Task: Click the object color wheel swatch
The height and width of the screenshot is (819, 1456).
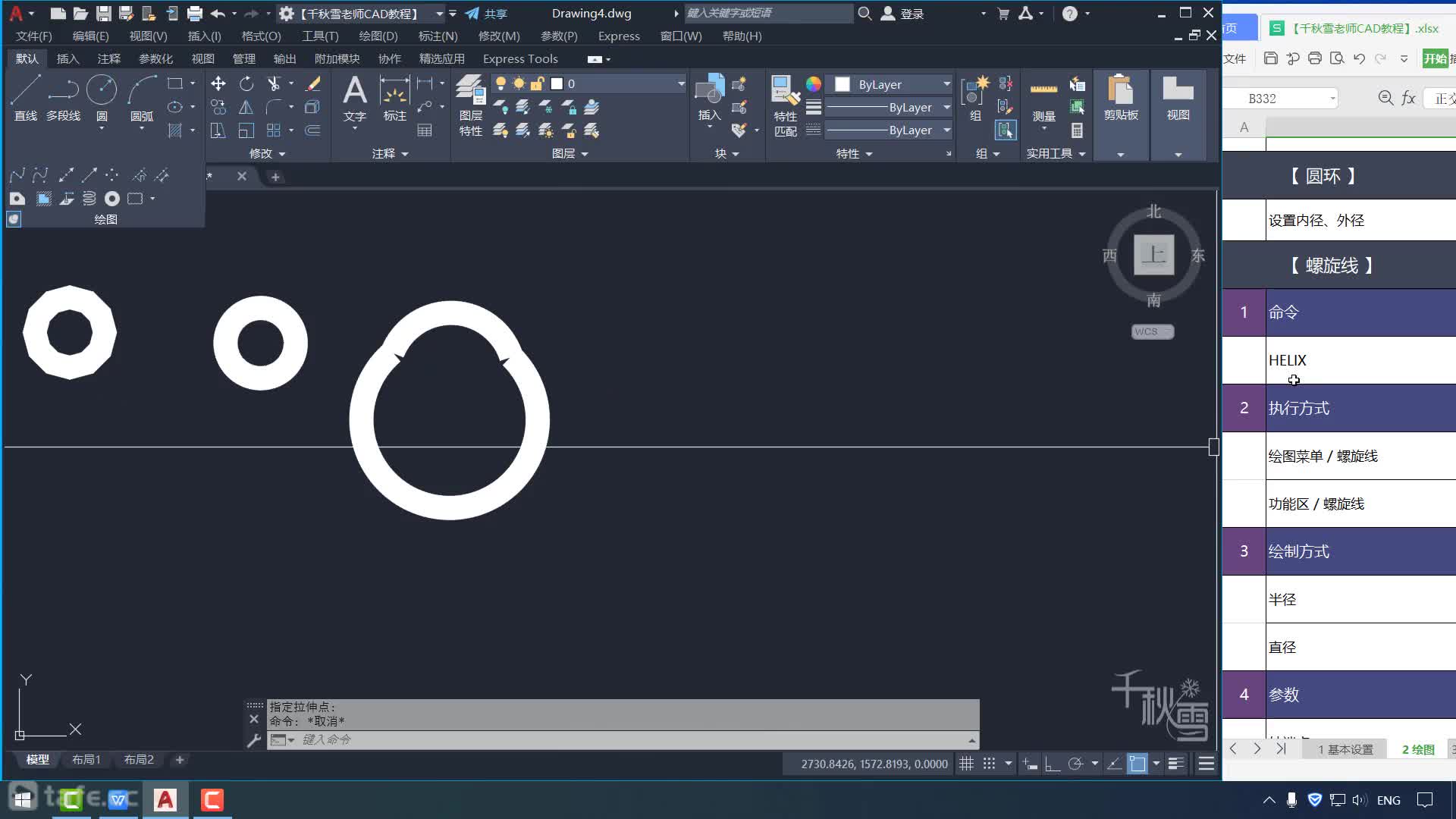Action: (814, 84)
